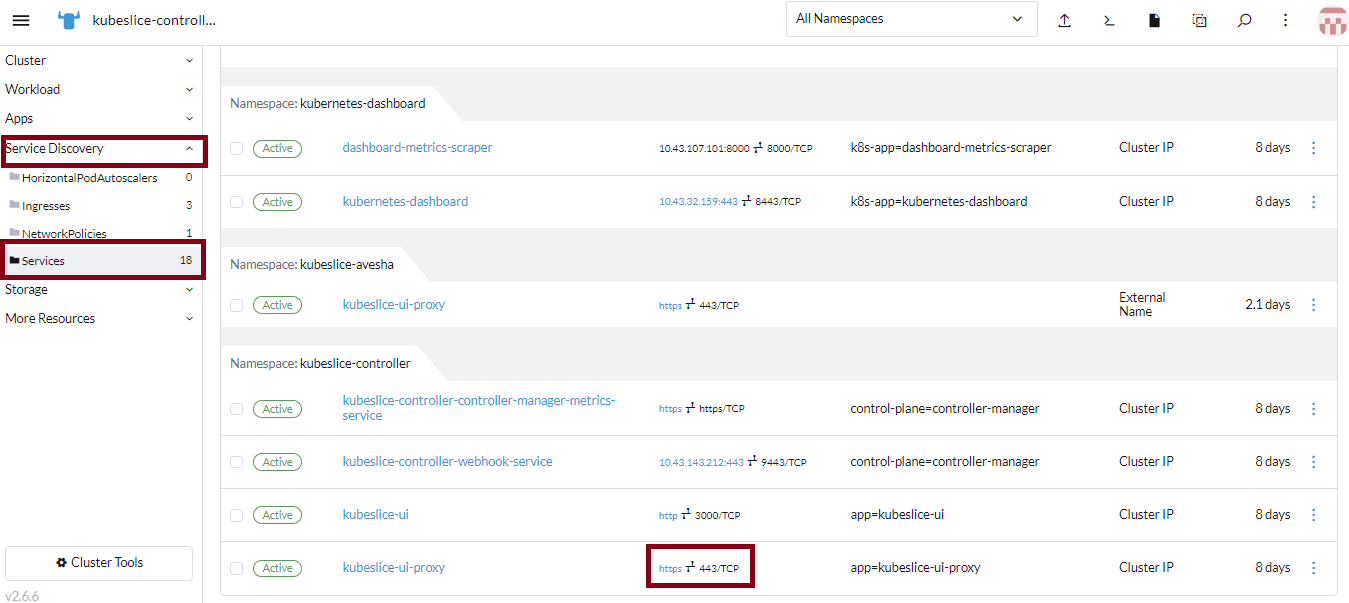
Task: Click selector k8s-app=dashboard-metrics-scraper
Action: click(x=951, y=148)
